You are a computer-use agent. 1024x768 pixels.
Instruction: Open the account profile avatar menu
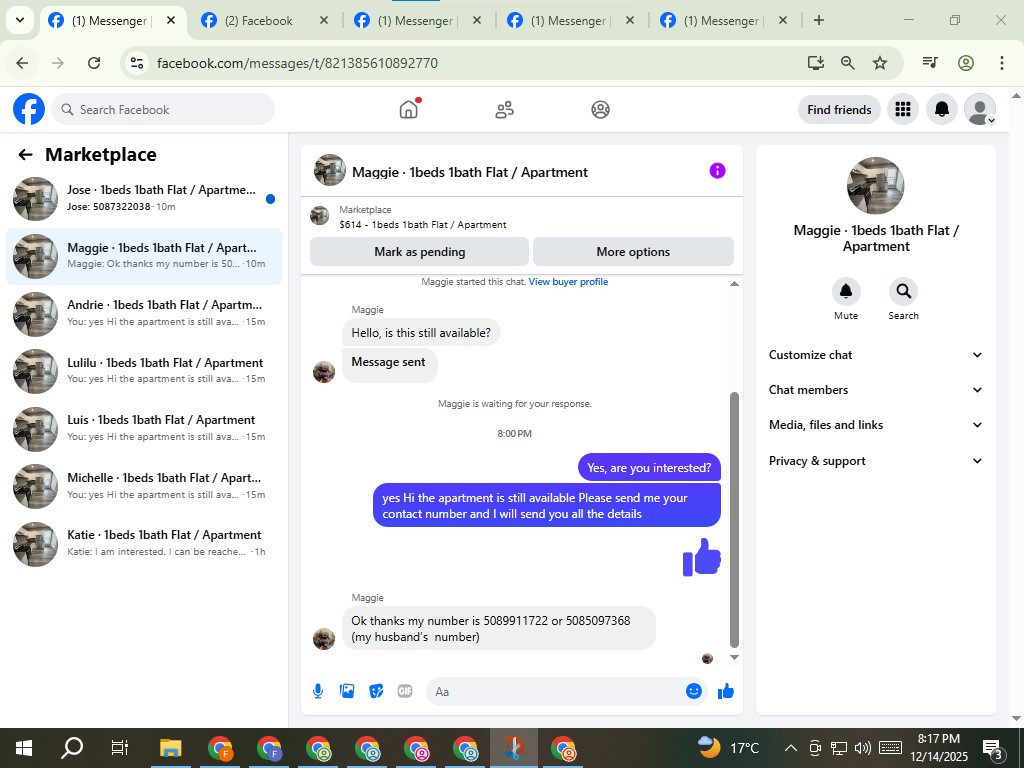point(980,109)
